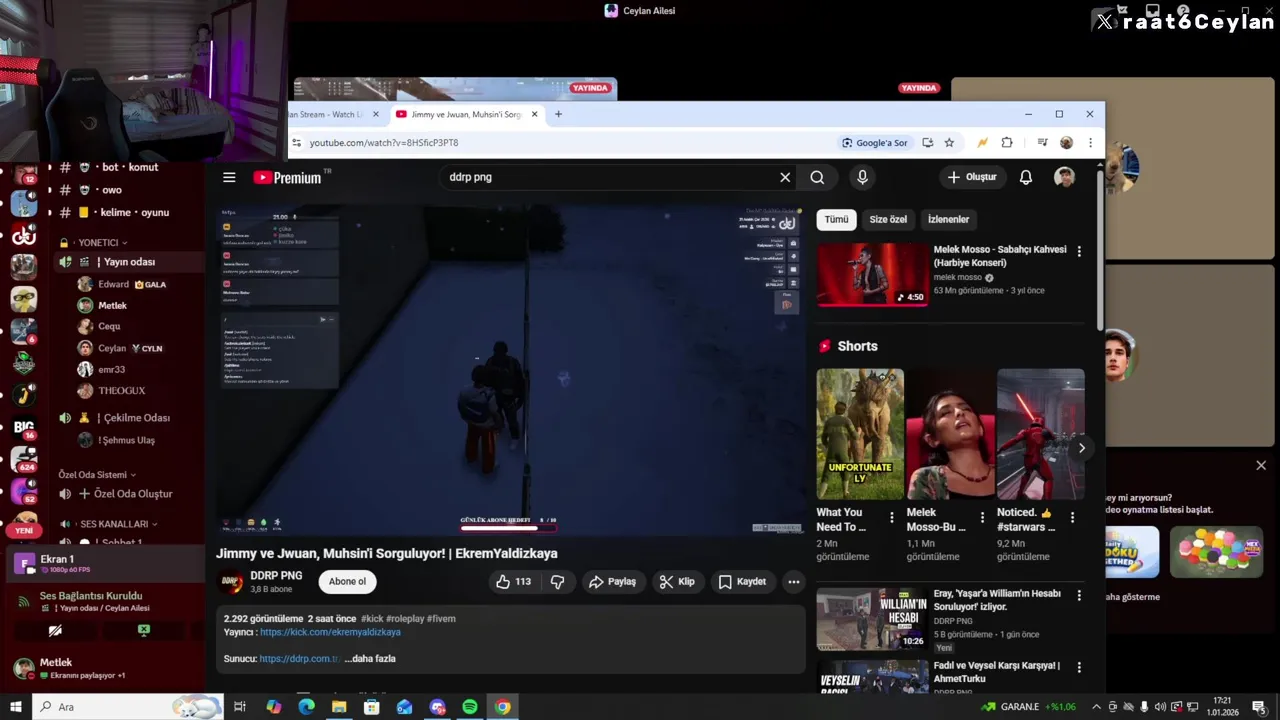Open Chrome three-dot menu

pyautogui.click(x=1090, y=143)
